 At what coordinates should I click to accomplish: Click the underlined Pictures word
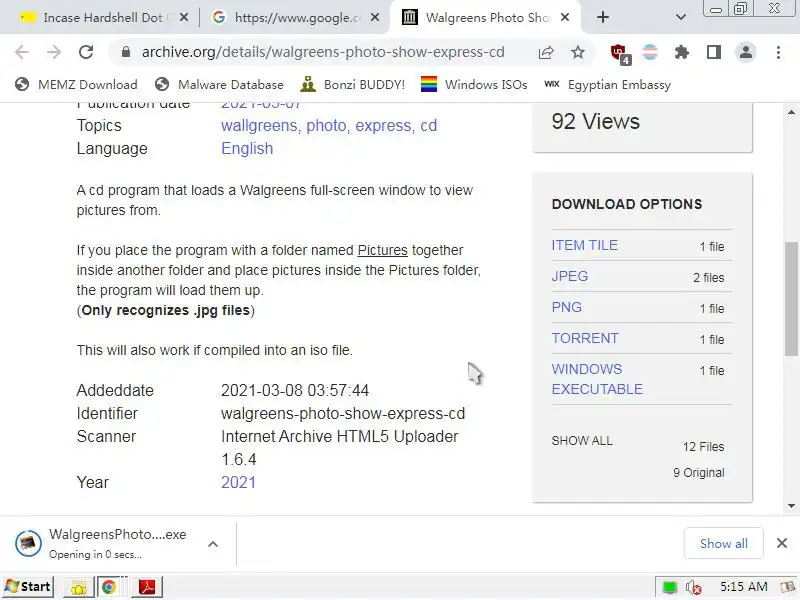point(383,250)
